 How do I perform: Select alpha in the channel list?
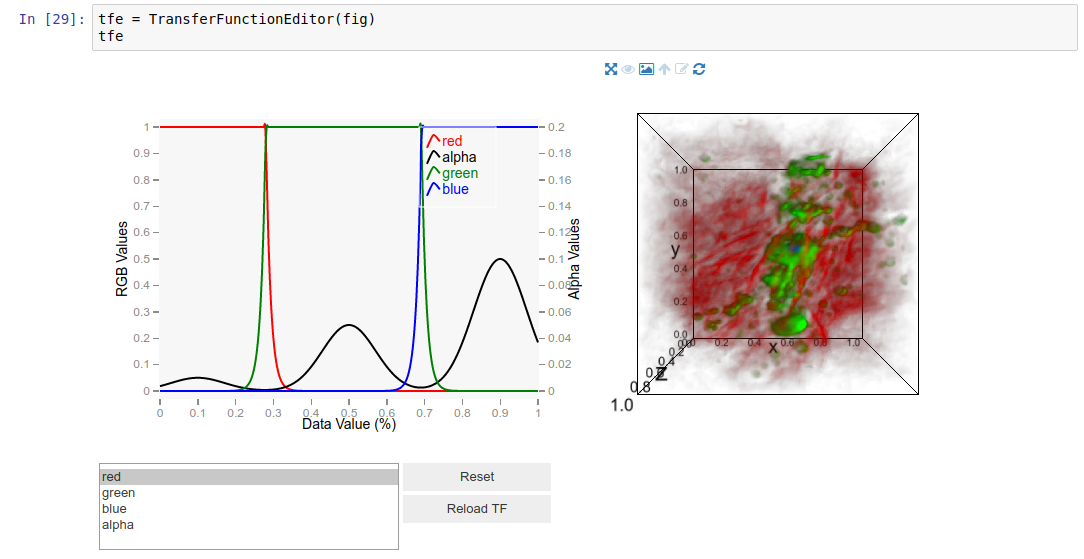(x=249, y=524)
